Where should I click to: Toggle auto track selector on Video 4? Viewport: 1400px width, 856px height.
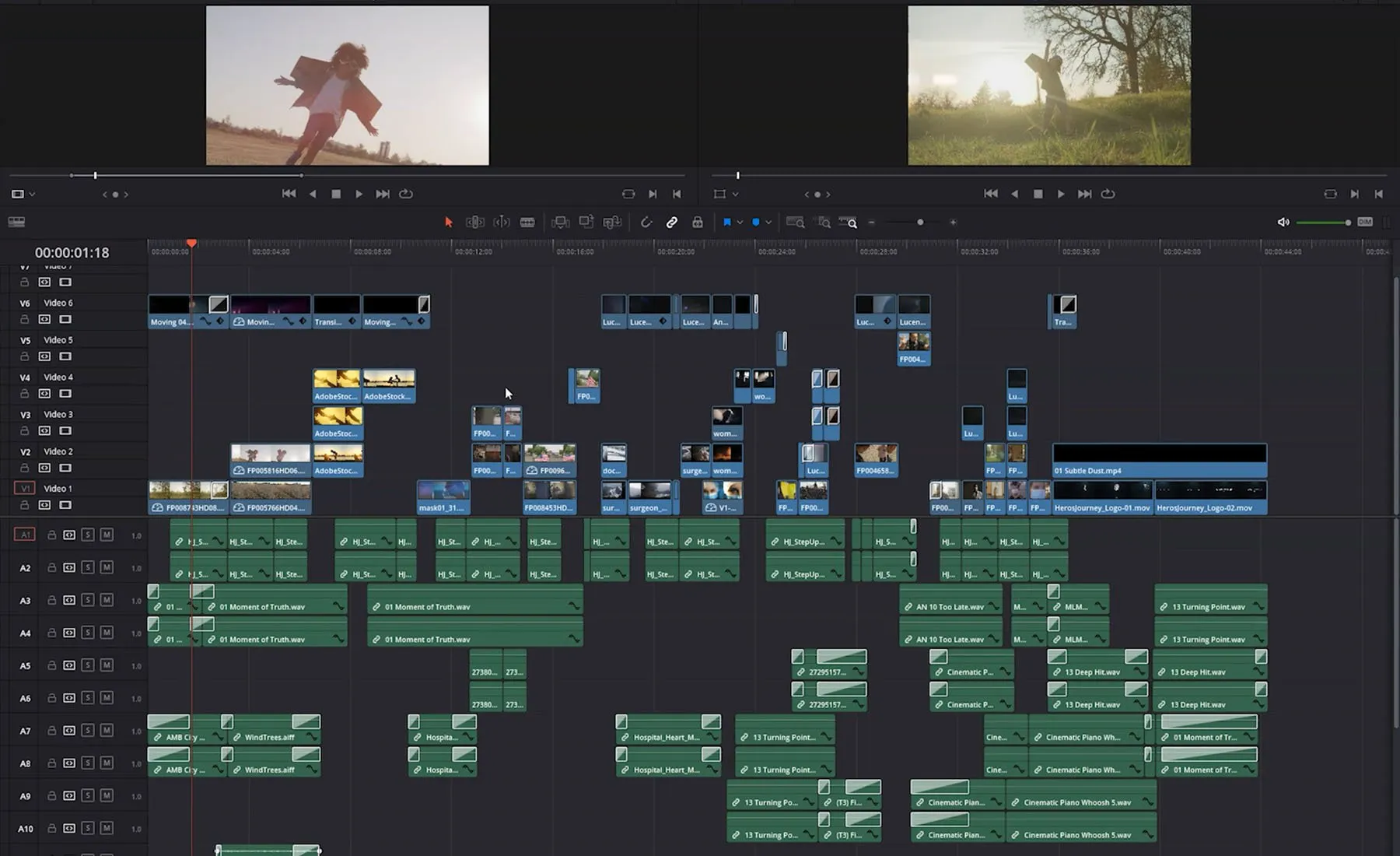pyautogui.click(x=44, y=394)
